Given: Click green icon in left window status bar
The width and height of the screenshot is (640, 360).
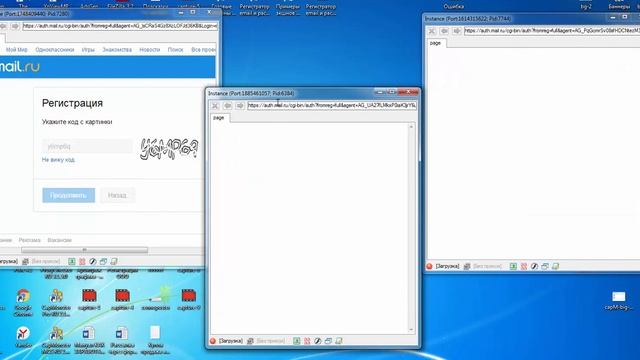Looking at the screenshot, I should tap(72, 261).
